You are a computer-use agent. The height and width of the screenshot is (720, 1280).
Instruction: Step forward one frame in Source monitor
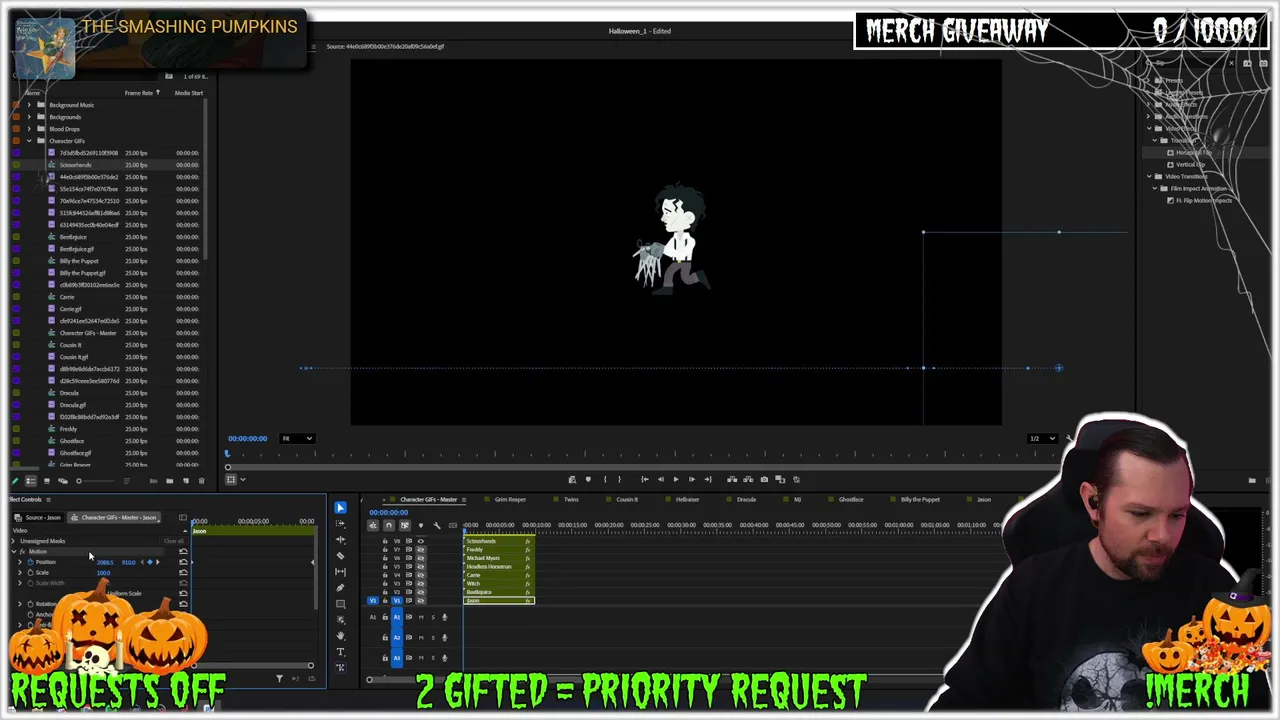pos(692,479)
